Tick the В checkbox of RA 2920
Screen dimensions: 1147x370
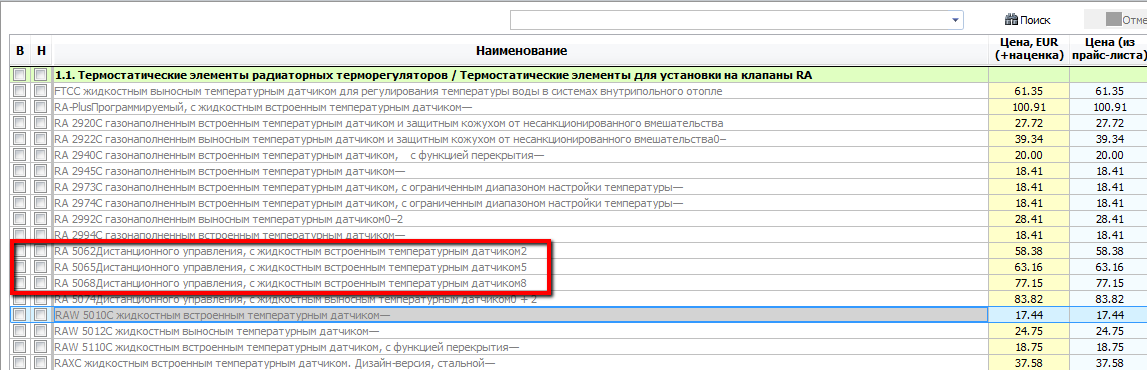[x=20, y=123]
